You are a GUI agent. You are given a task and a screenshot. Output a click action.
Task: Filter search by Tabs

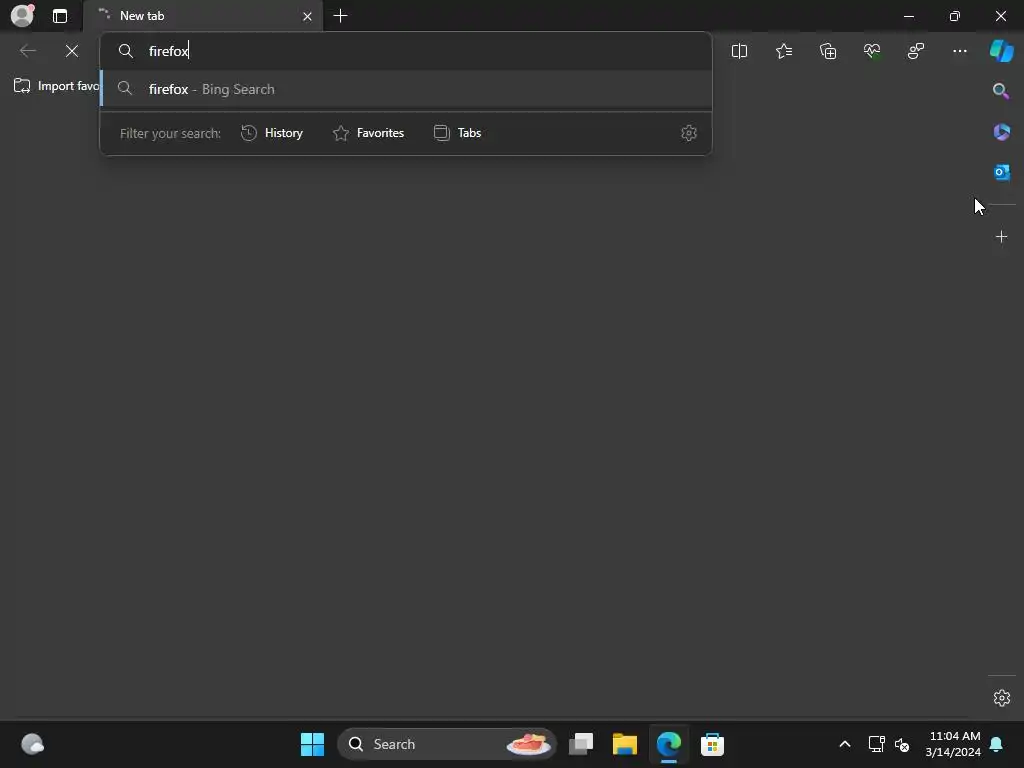click(x=457, y=133)
